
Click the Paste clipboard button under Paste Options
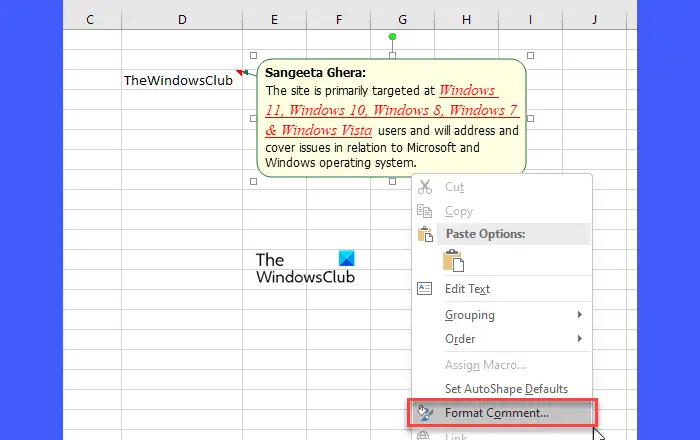(453, 261)
